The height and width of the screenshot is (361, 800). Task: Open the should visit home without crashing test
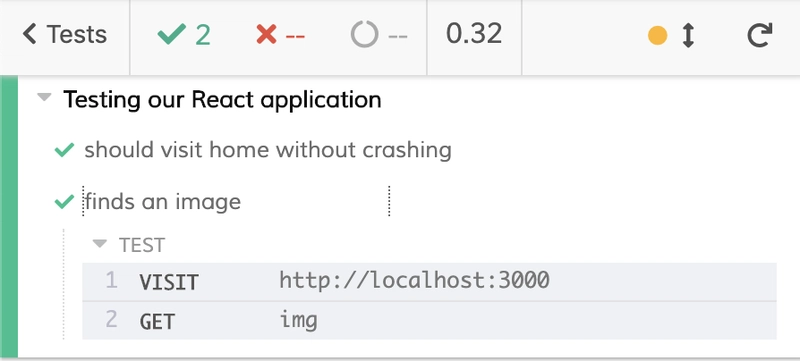pyautogui.click(x=268, y=150)
